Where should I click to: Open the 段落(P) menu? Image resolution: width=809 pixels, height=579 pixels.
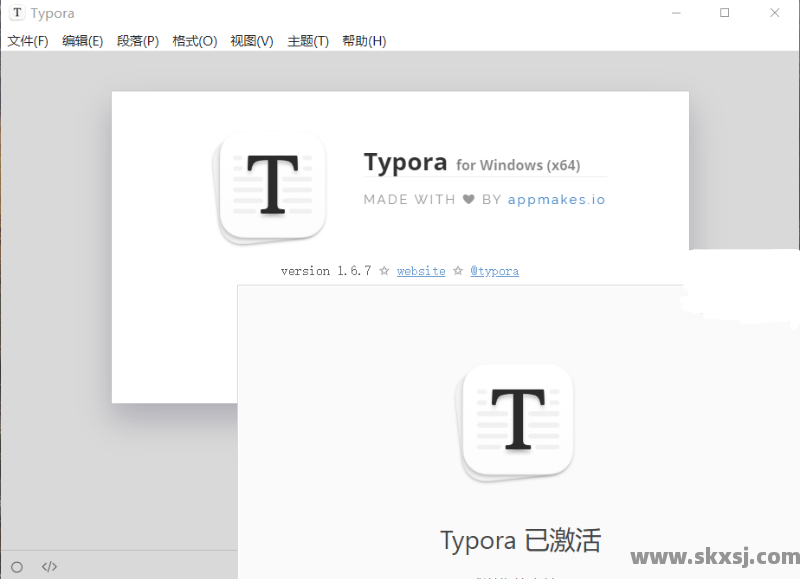click(x=138, y=41)
